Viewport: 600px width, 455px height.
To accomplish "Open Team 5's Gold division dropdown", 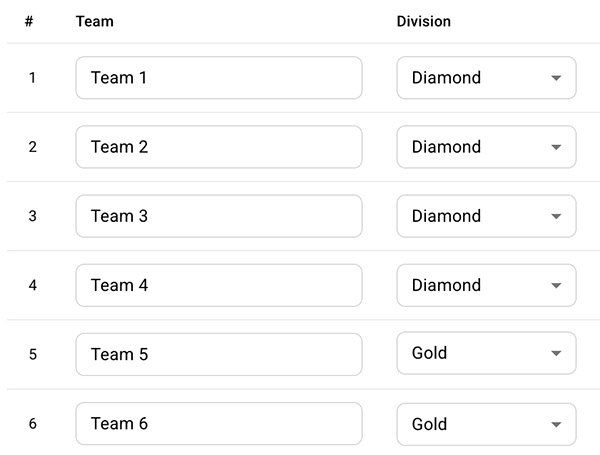I will click(486, 353).
